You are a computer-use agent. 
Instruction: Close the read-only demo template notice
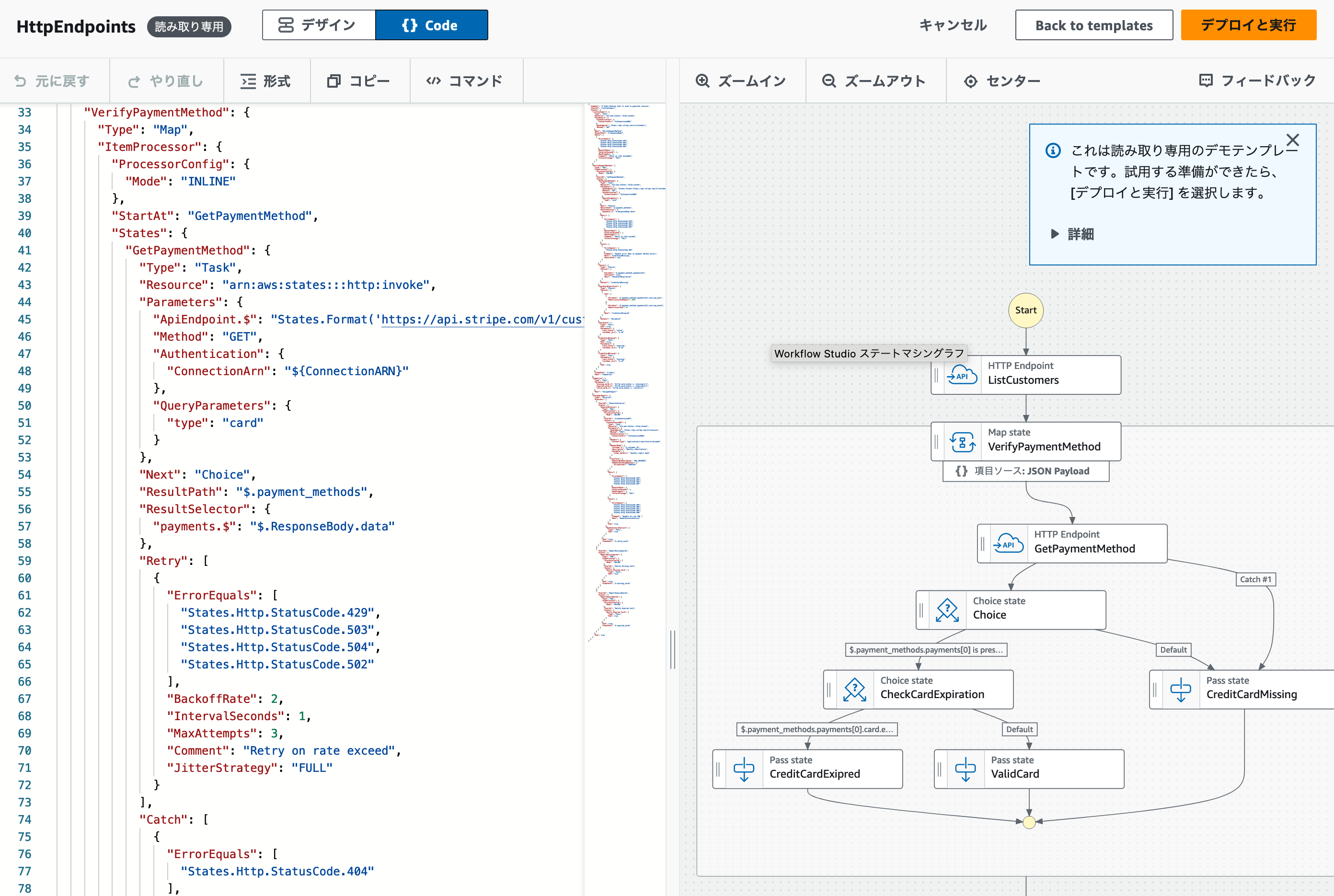[1292, 140]
